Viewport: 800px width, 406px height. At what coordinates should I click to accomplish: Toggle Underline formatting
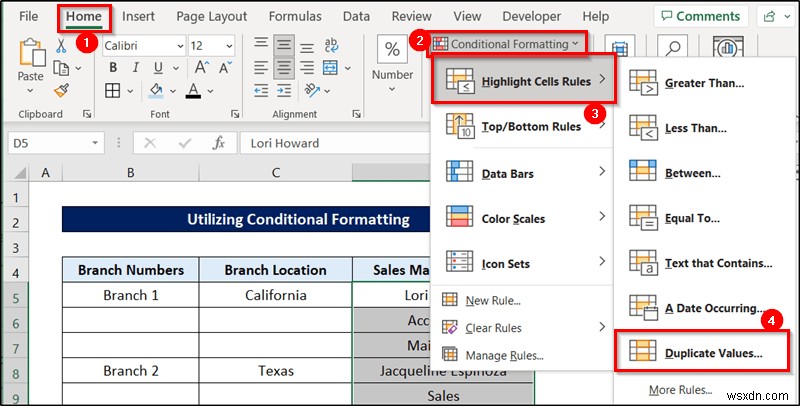[159, 67]
